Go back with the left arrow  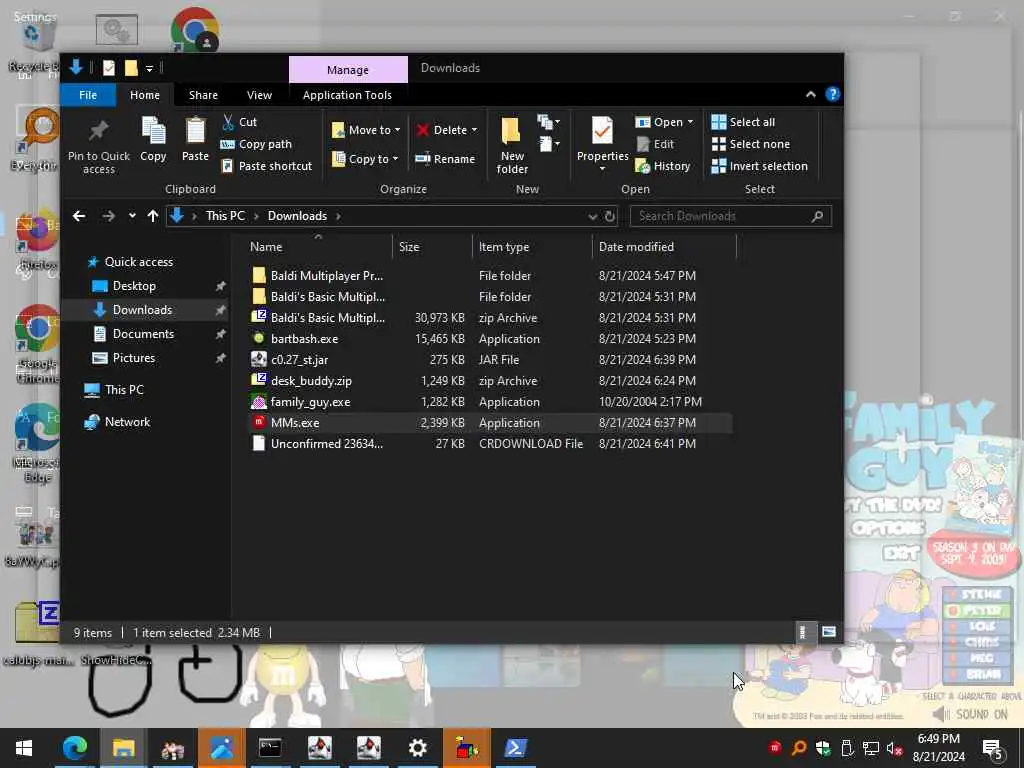pyautogui.click(x=79, y=216)
